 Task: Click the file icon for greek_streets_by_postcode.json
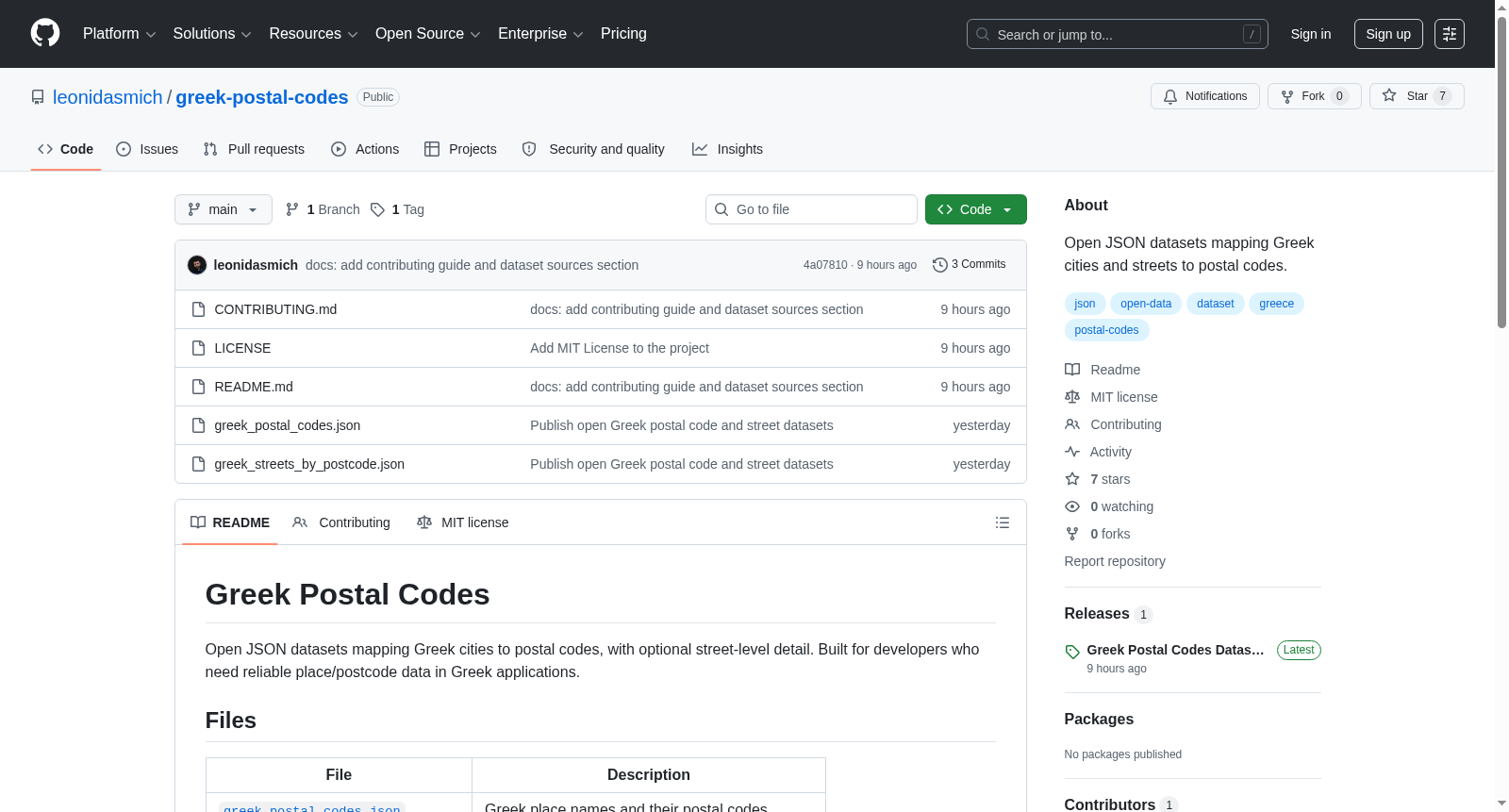198,464
